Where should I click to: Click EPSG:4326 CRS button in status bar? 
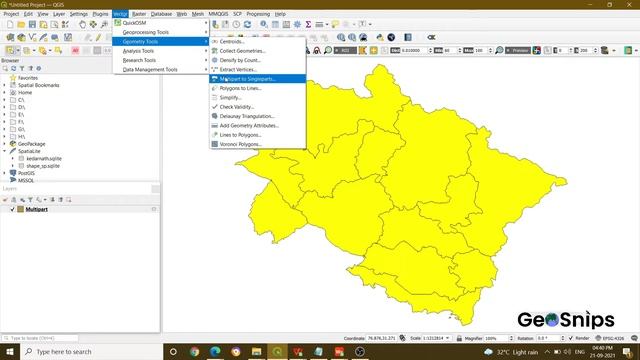(x=610, y=338)
